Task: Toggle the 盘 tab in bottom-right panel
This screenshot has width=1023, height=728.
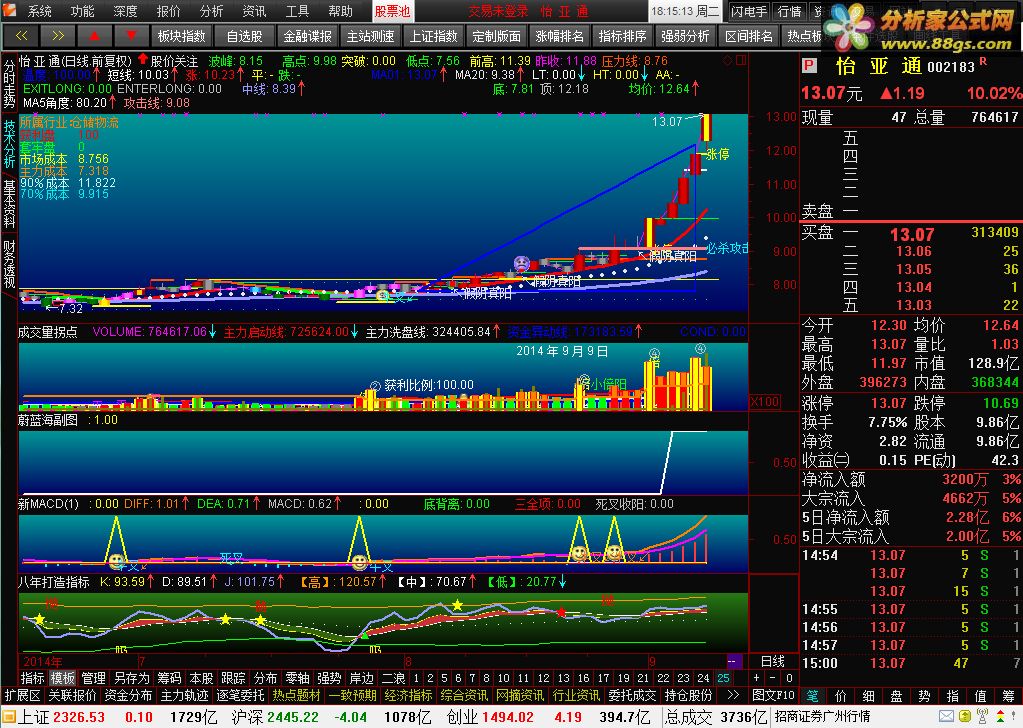Action: pyautogui.click(x=896, y=696)
